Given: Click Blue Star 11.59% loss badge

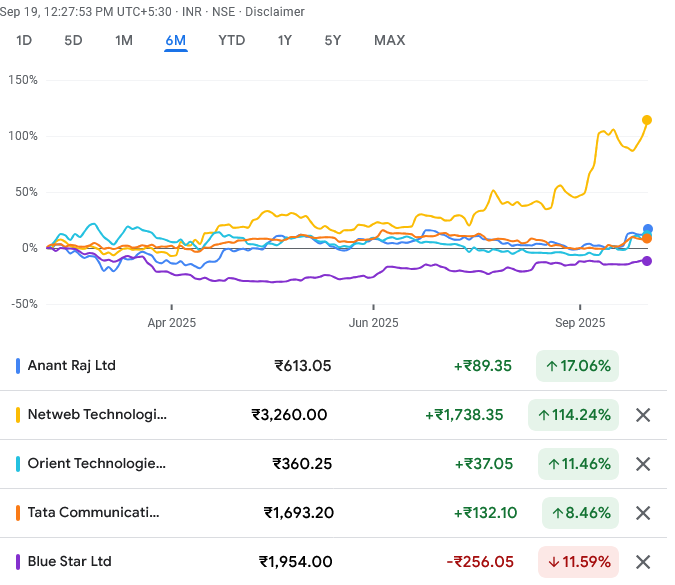Looking at the screenshot, I should pyautogui.click(x=578, y=562).
